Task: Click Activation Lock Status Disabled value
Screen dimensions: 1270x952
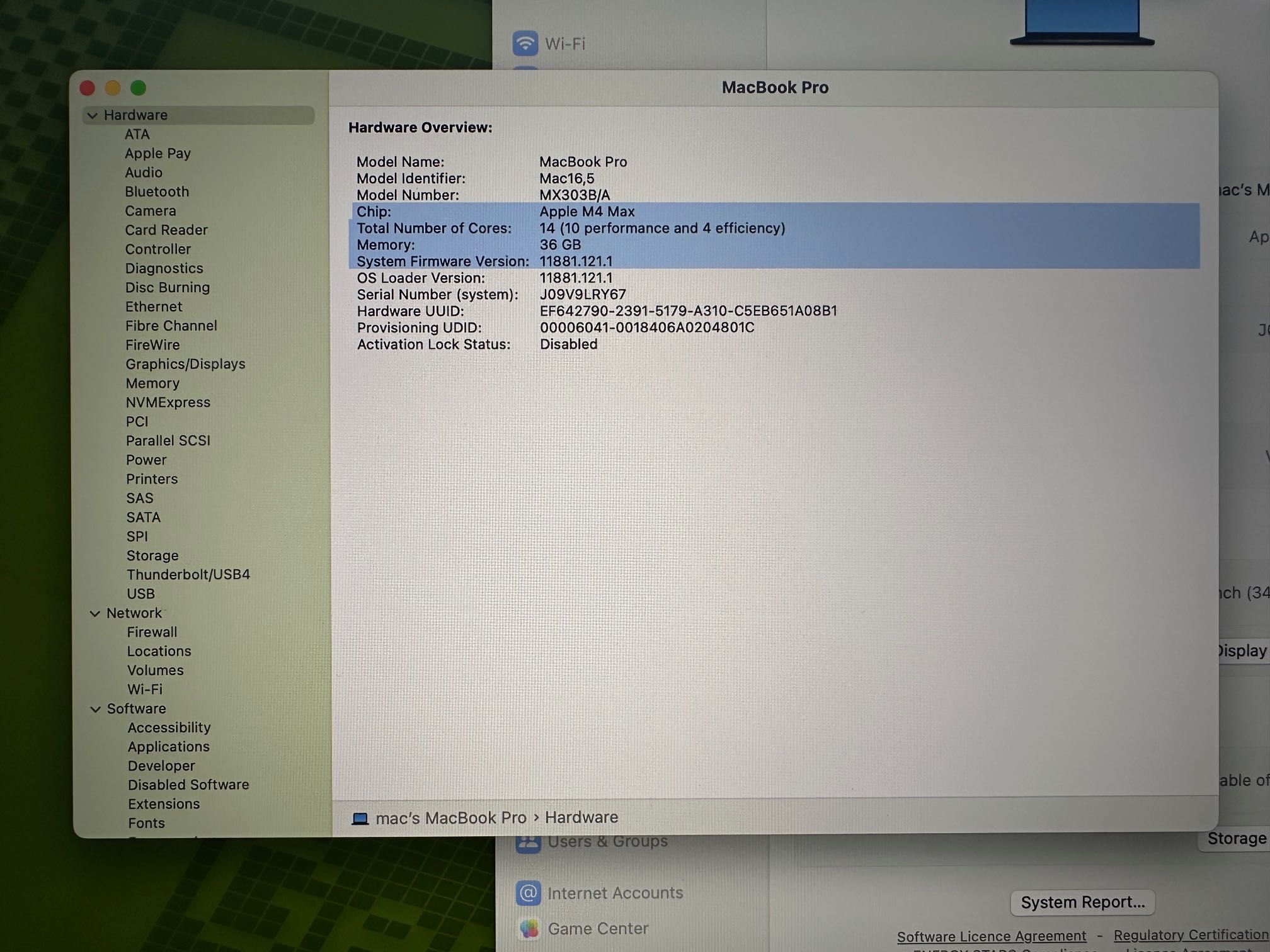Action: tap(569, 344)
